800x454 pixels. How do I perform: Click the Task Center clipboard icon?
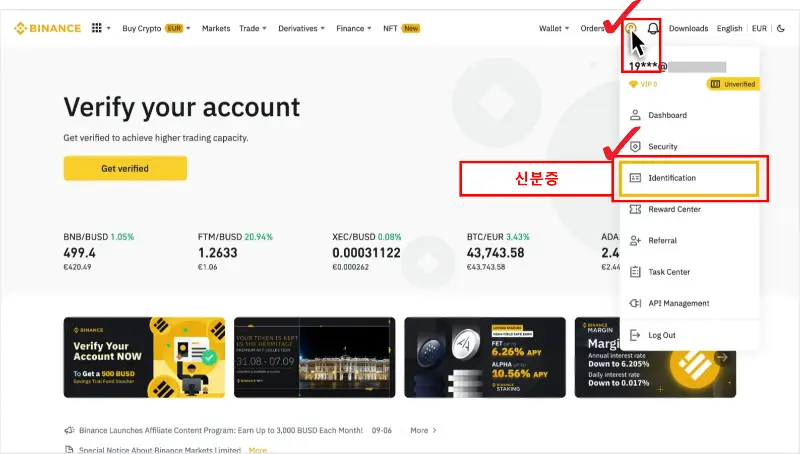[x=635, y=272]
